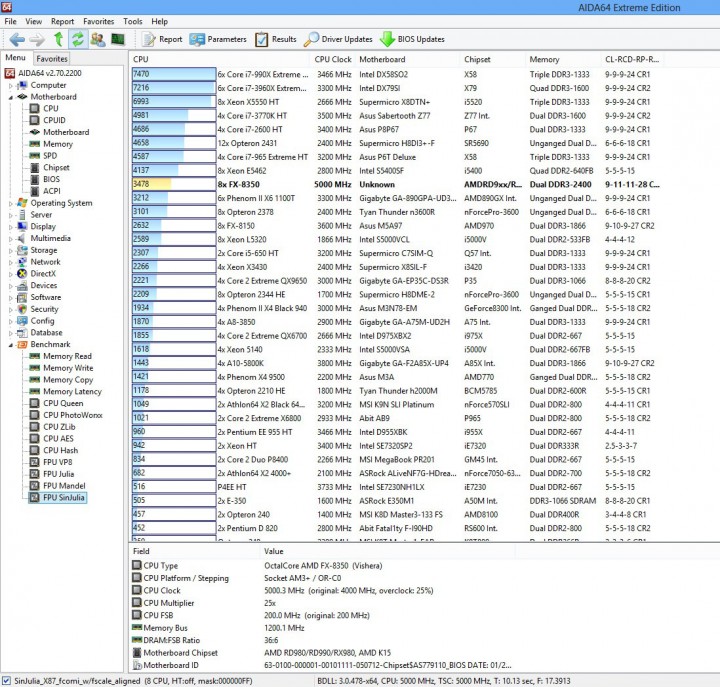Select Memory Copy benchmark
720x687 pixels.
pyautogui.click(x=62, y=380)
